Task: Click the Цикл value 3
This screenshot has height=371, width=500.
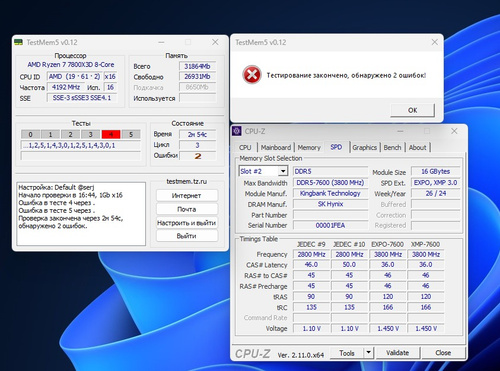Action: click(197, 145)
